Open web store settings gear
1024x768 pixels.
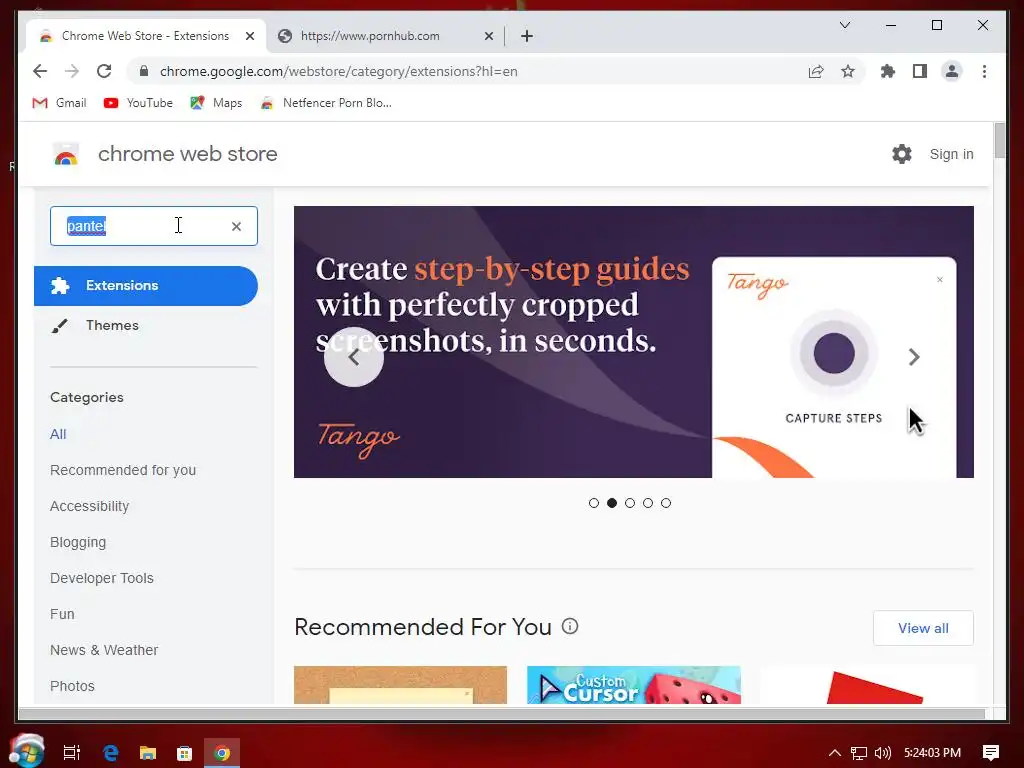tap(902, 154)
